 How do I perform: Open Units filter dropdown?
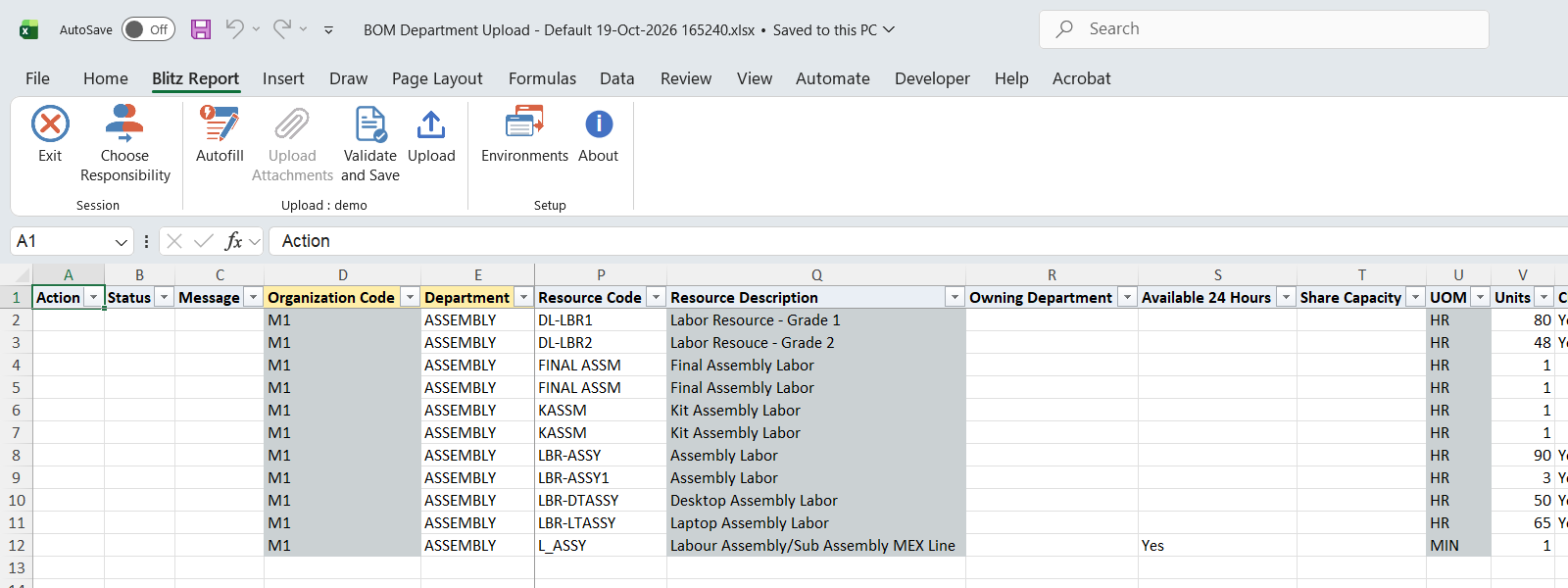1544,297
